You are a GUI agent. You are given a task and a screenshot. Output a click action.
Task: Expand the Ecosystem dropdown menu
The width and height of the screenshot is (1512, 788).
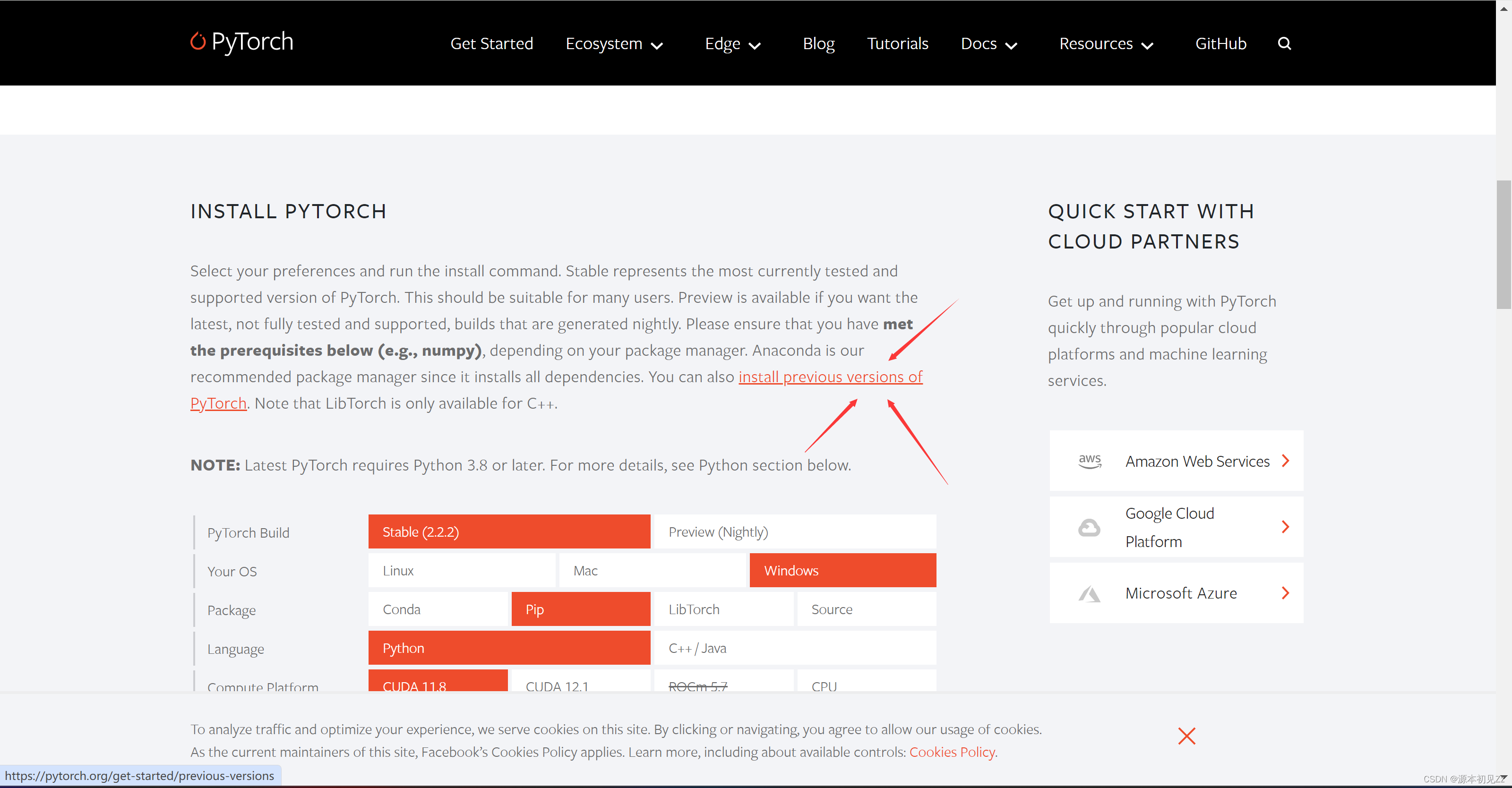point(614,44)
